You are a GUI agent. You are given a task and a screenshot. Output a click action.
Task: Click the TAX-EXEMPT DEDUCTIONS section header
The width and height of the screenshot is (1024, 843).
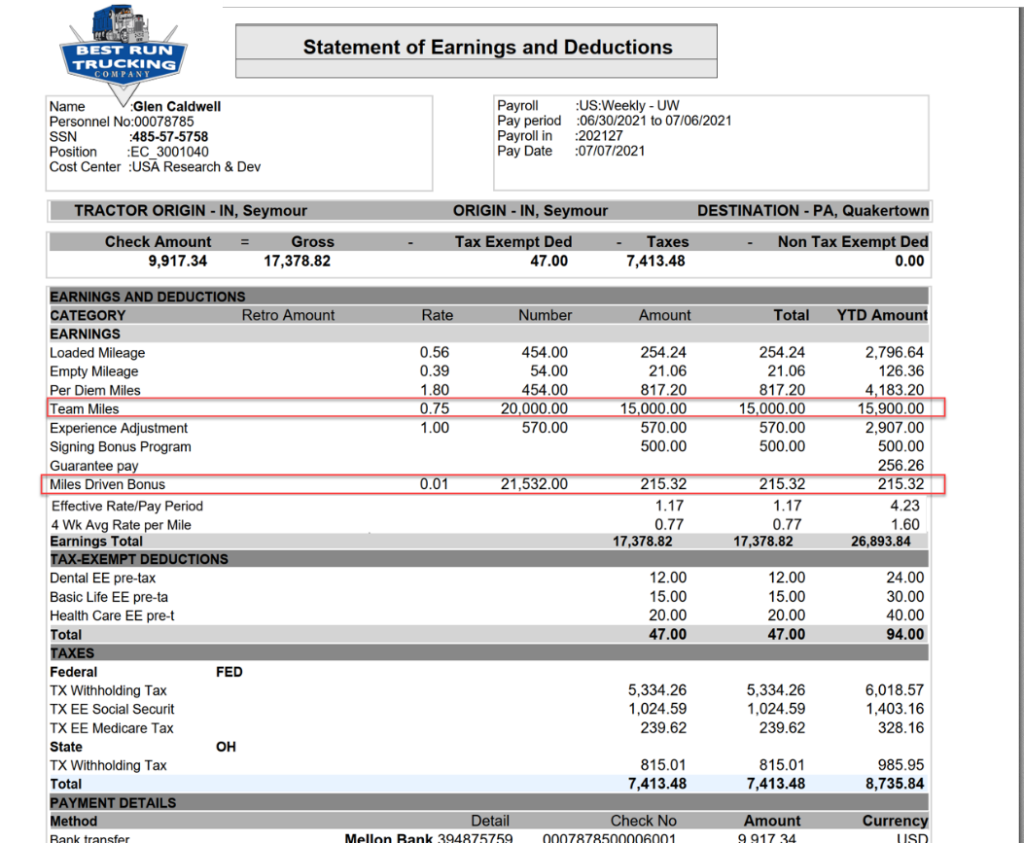coord(139,559)
